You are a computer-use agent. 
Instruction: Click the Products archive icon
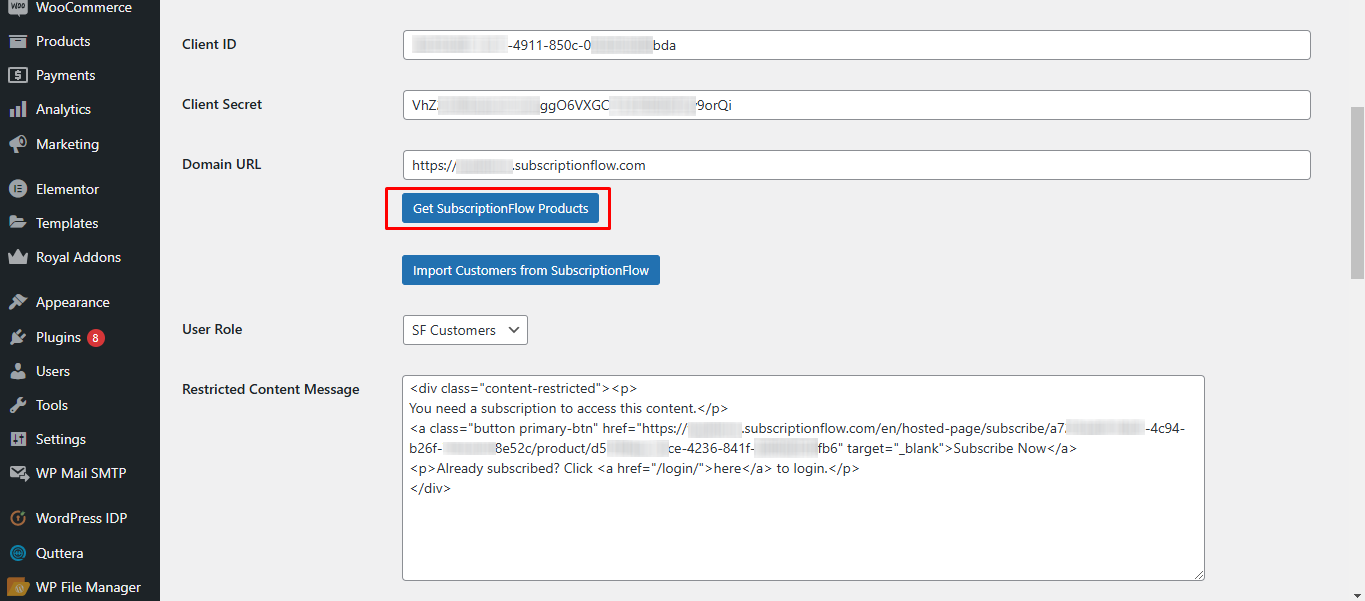(17, 41)
